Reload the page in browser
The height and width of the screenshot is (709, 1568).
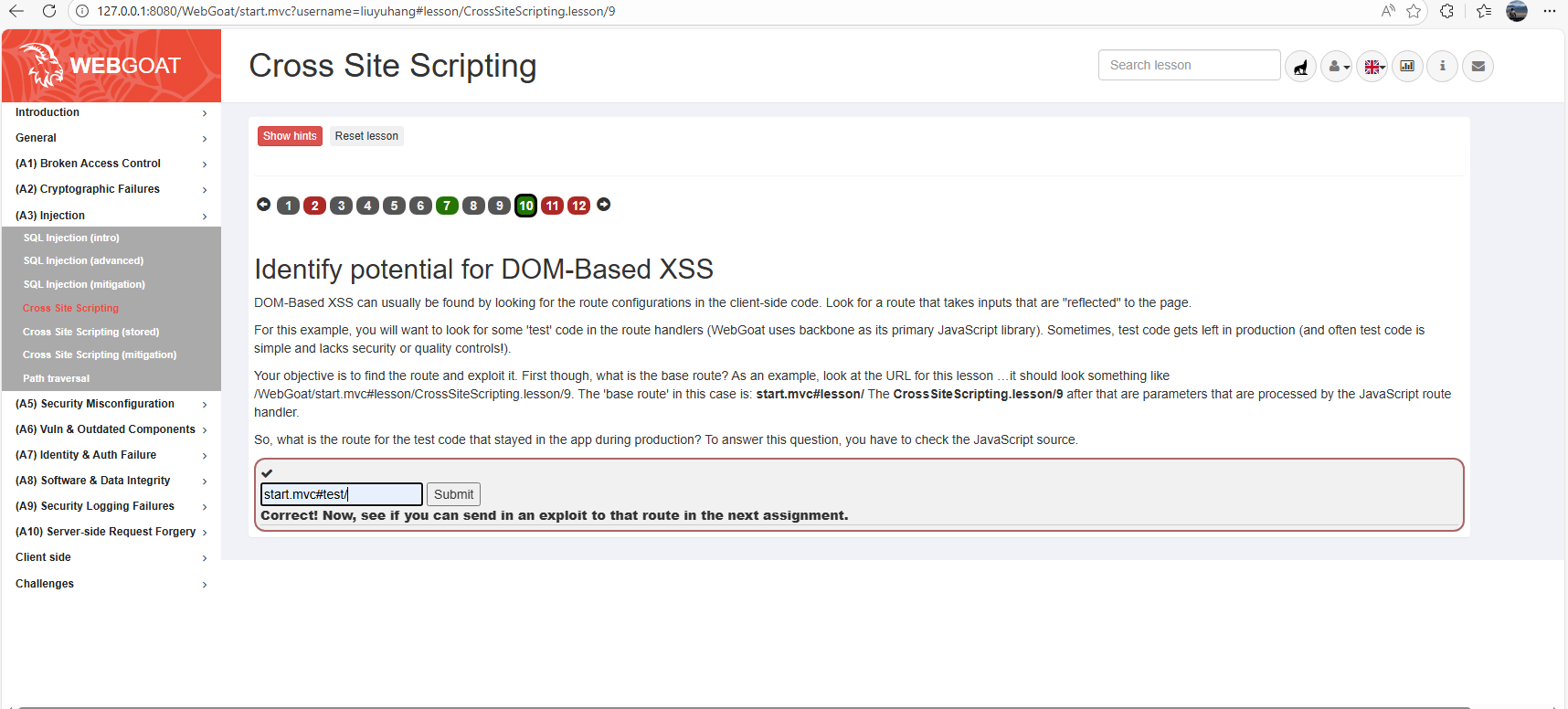(49, 11)
